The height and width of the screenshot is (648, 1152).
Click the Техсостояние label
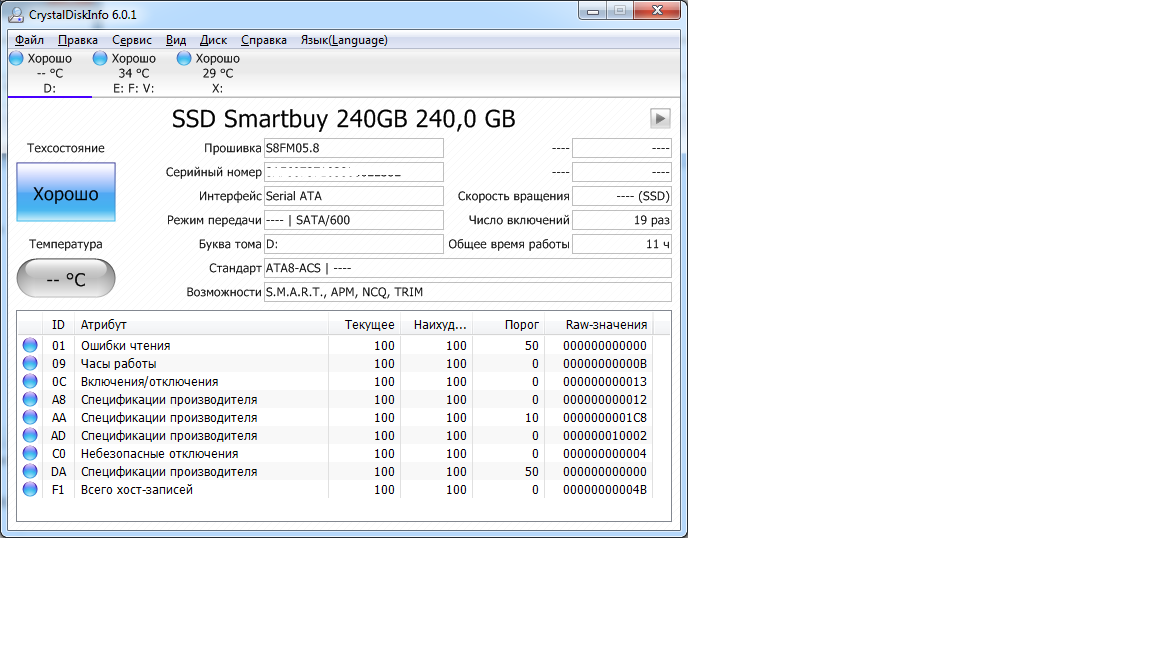(x=66, y=148)
